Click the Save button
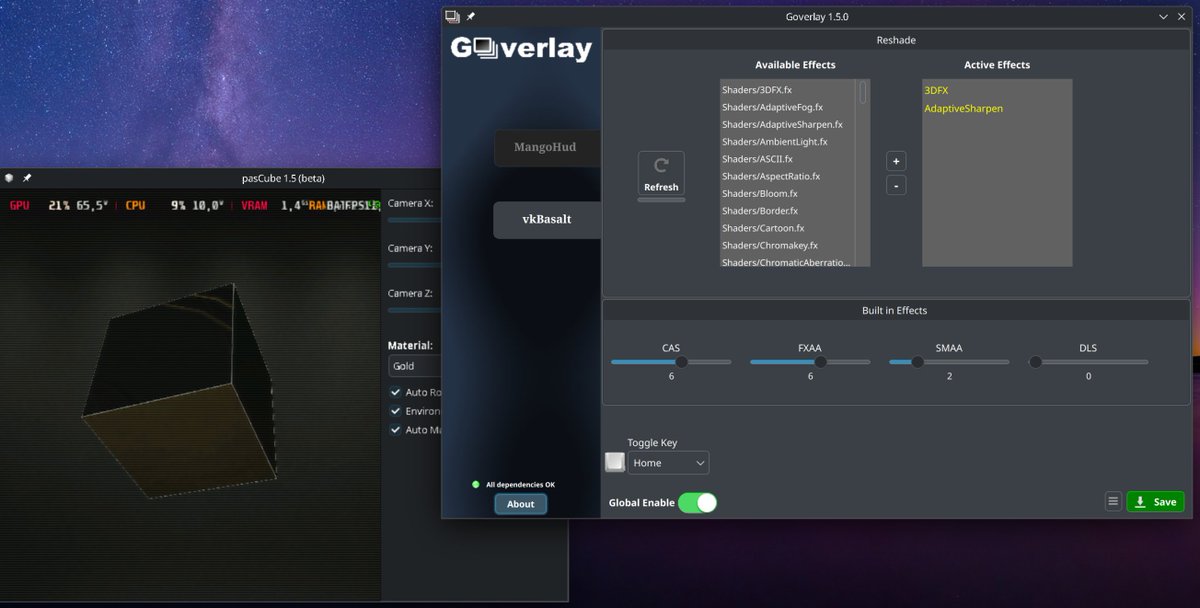 click(1155, 501)
